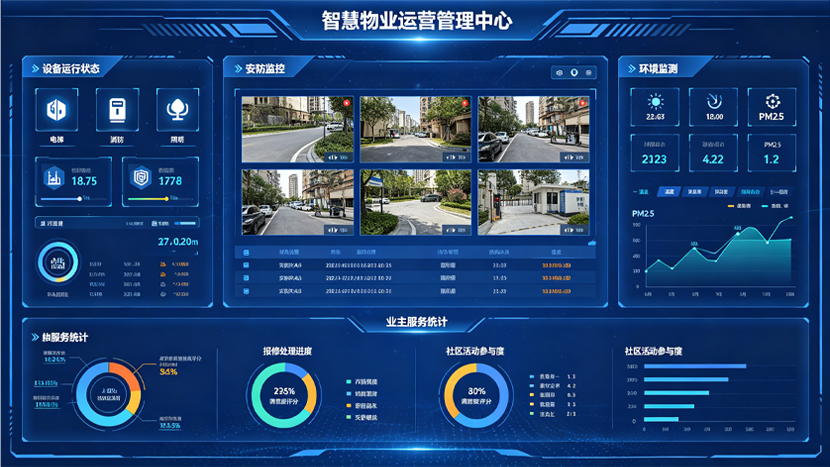830x467 pixels.
Task: Toggle the second row checkbox in security table
Action: coord(246,278)
